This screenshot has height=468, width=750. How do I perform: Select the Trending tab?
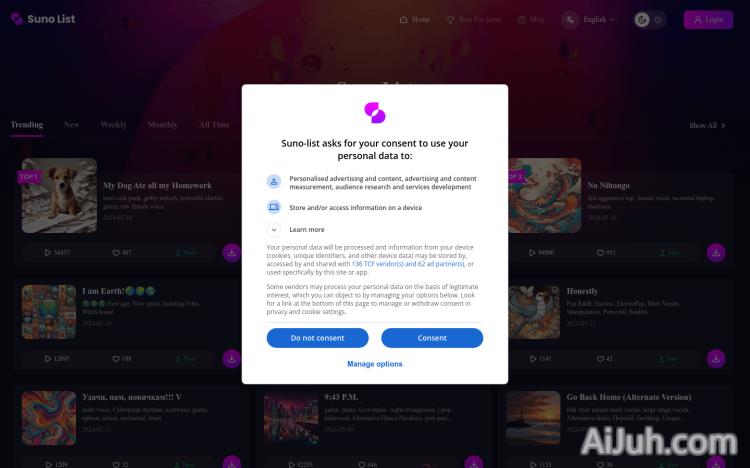click(x=27, y=124)
